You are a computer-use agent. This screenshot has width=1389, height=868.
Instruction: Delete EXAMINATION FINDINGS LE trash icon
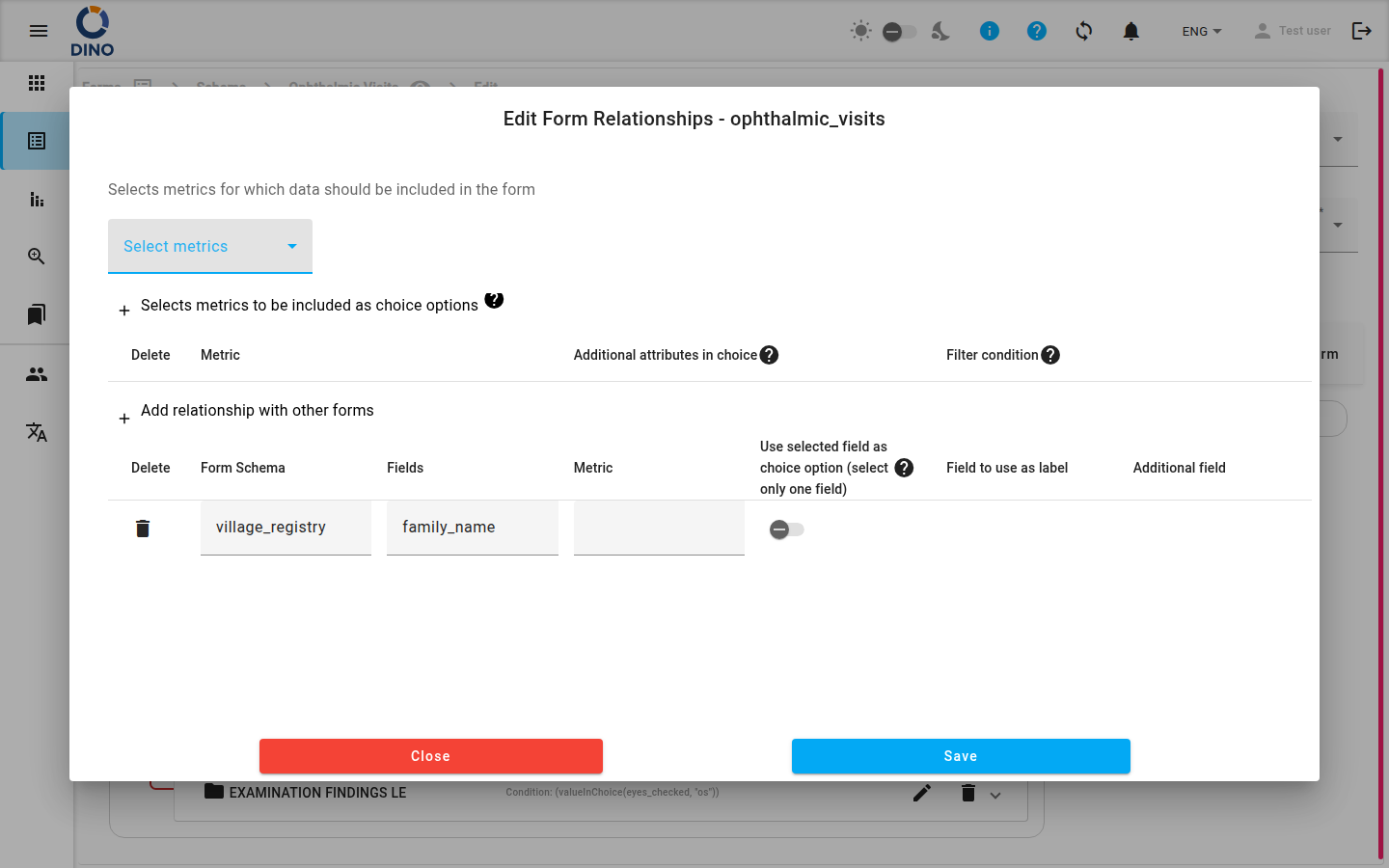tap(968, 793)
